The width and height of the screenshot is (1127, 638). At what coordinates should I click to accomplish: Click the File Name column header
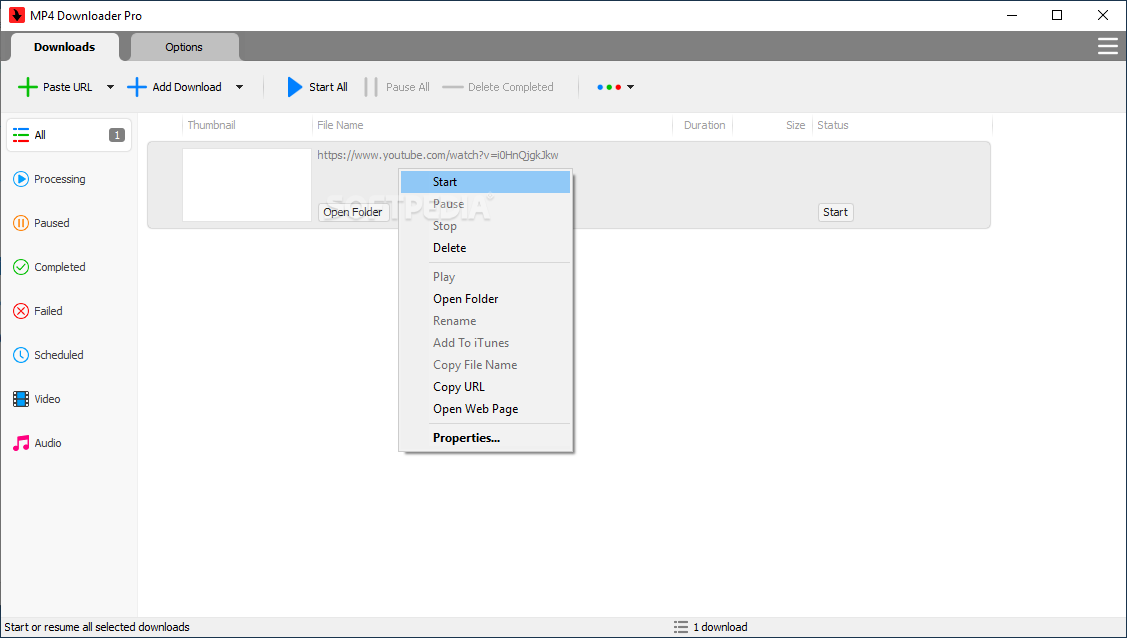340,125
